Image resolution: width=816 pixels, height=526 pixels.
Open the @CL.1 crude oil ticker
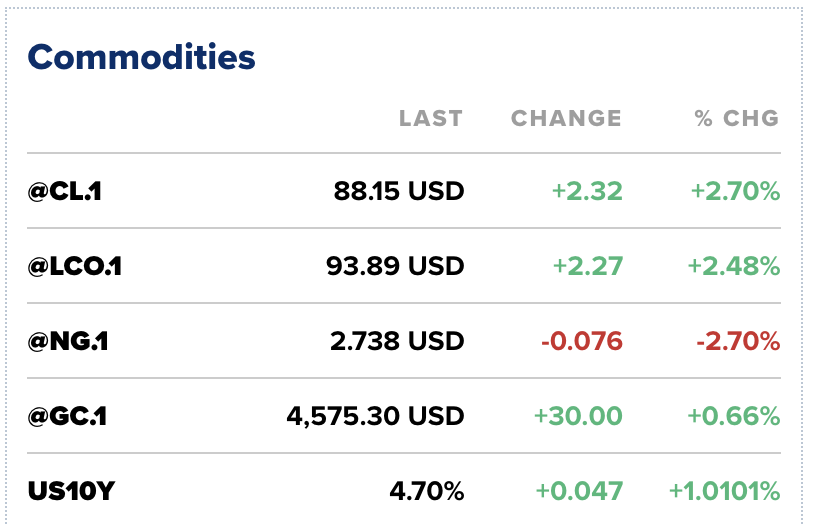65,191
